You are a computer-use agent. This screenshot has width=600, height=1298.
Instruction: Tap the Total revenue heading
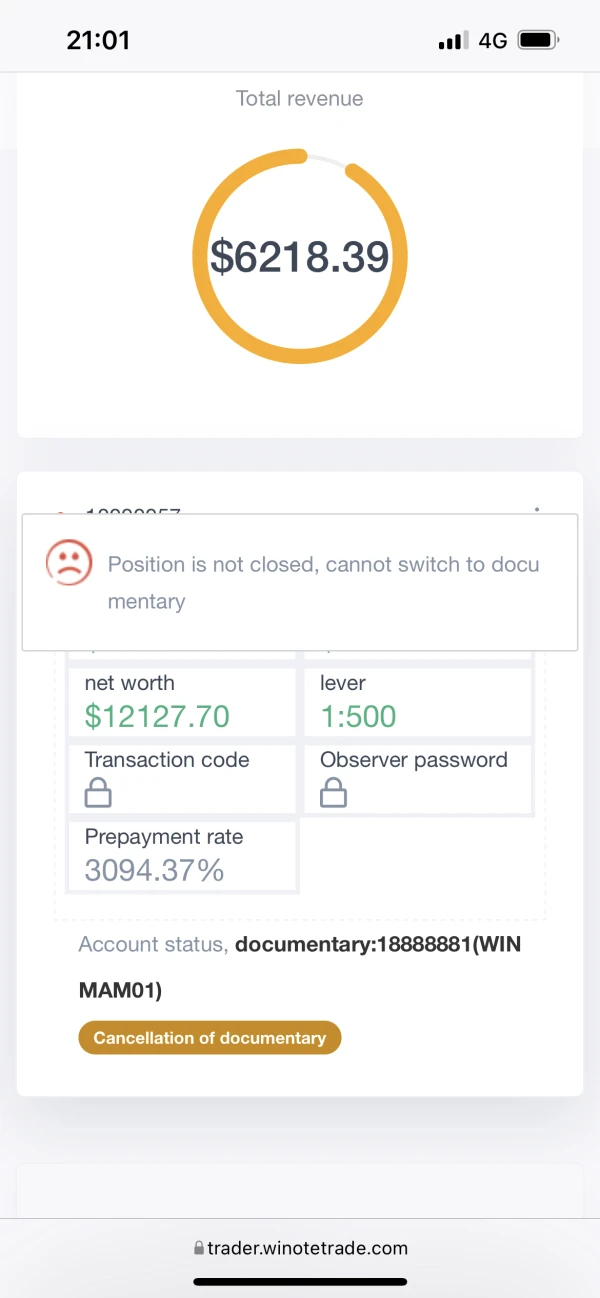299,98
